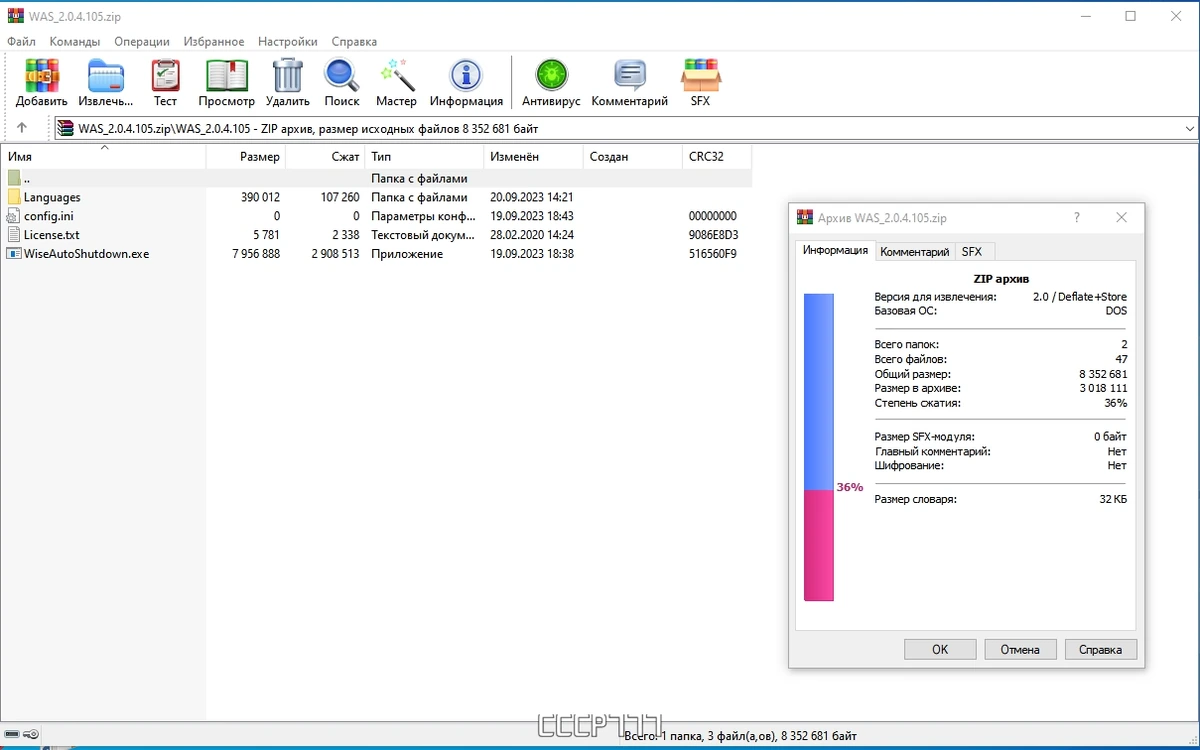This screenshot has width=1200, height=750.
Task: Sort by the Размер column header
Action: [246, 157]
